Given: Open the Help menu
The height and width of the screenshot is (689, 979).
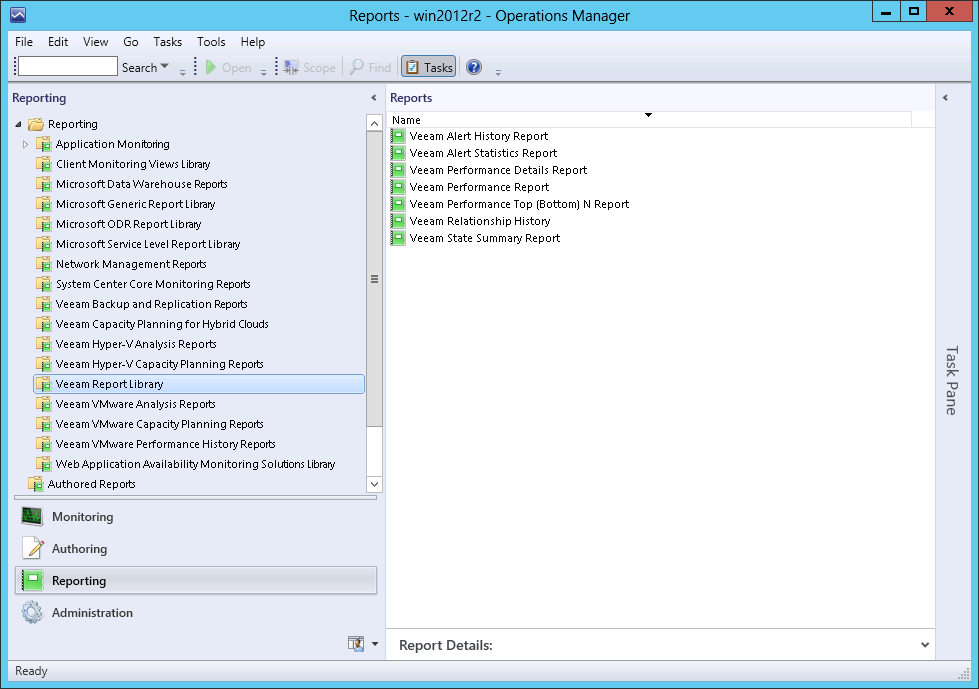Looking at the screenshot, I should (x=253, y=42).
